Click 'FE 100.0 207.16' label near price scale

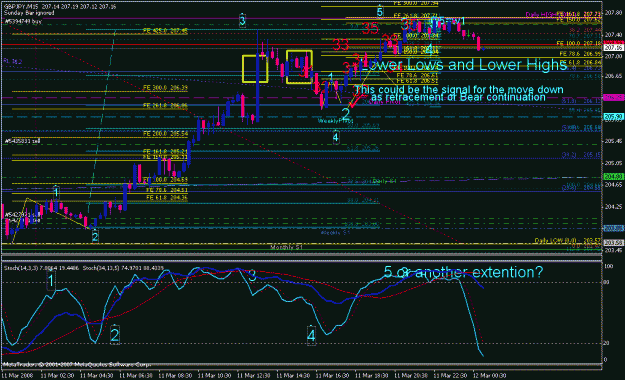pos(579,43)
